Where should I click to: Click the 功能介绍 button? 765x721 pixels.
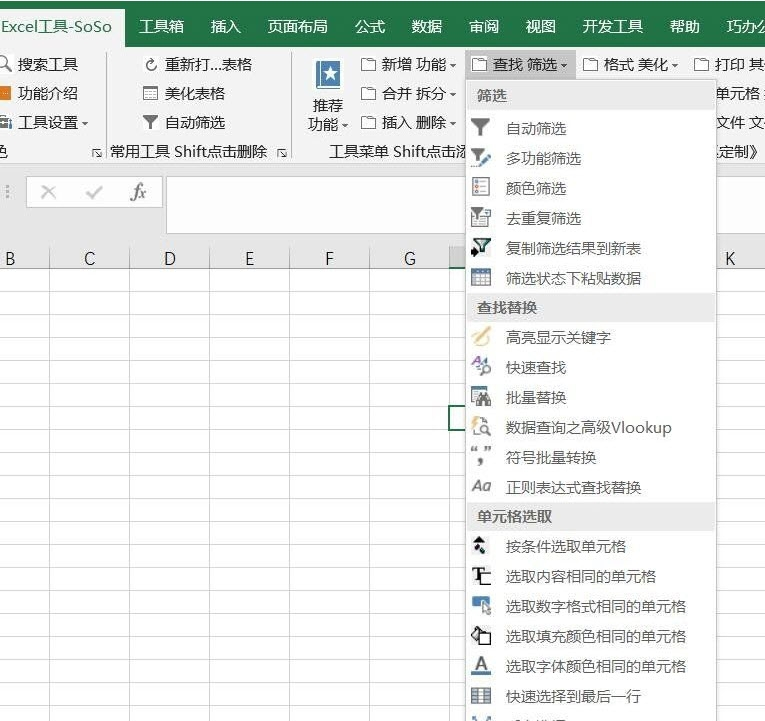(39, 93)
